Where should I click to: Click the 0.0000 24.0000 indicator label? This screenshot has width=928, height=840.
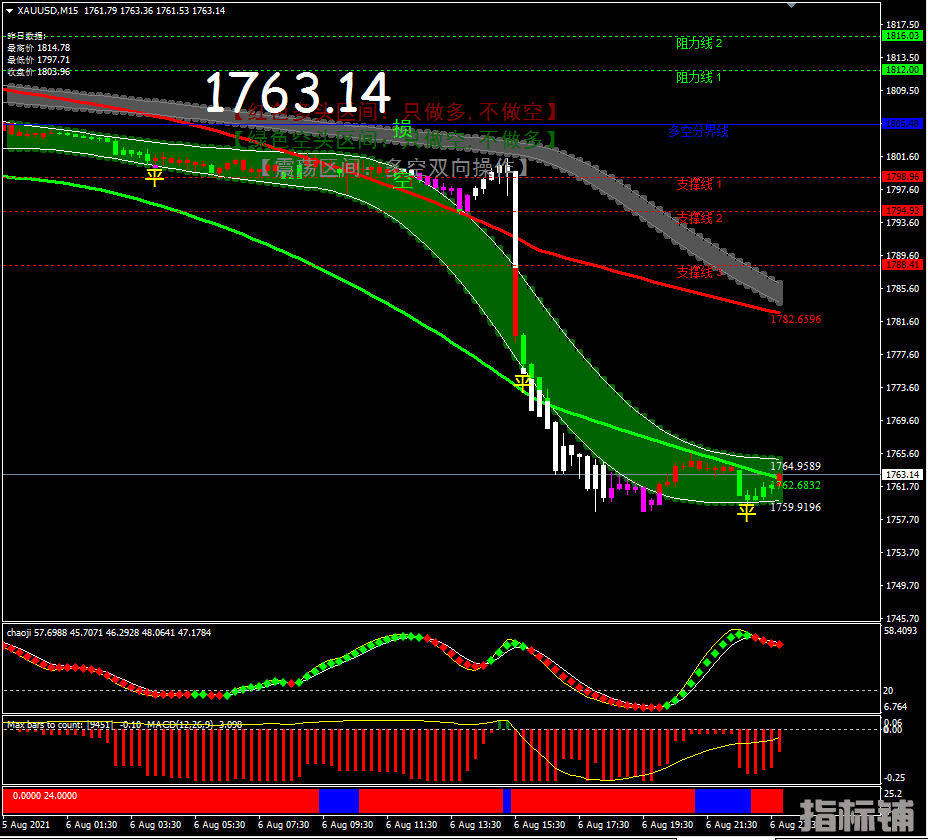45,796
